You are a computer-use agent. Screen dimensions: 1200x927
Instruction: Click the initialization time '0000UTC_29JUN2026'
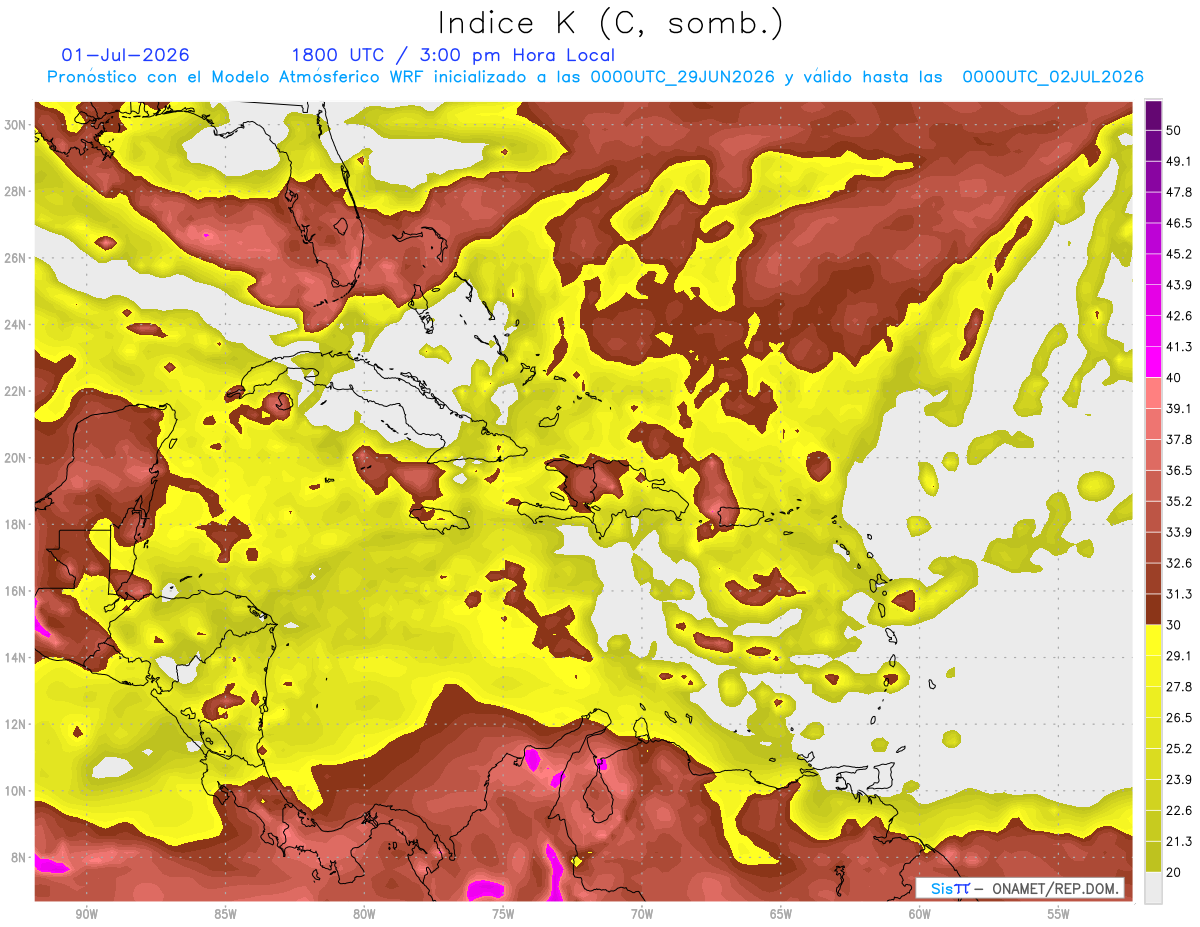click(x=683, y=77)
